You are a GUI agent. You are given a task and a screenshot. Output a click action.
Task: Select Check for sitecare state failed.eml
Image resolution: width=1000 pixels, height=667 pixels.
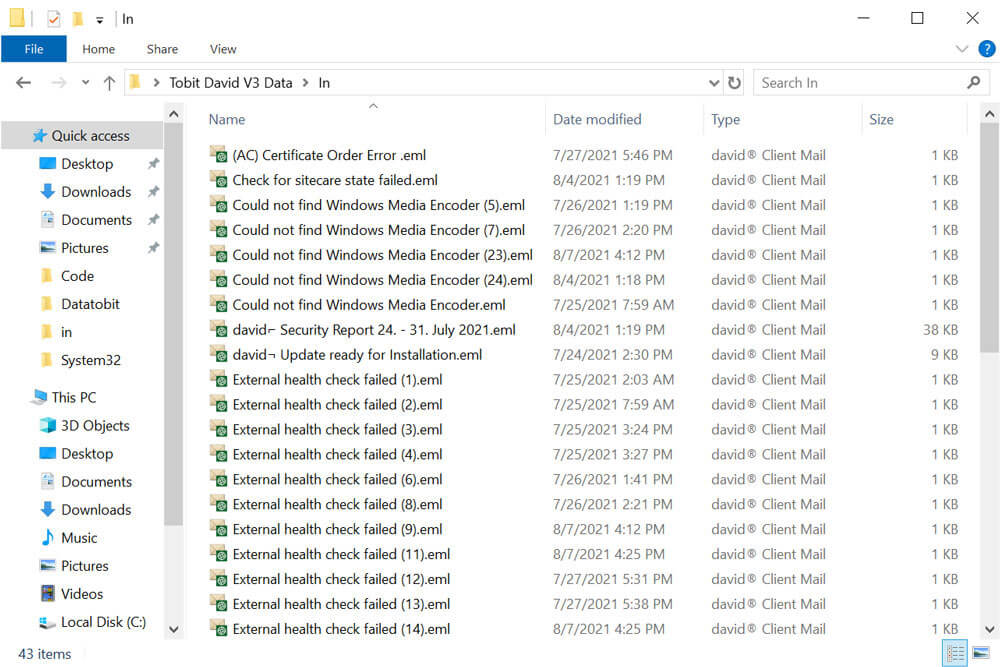click(335, 180)
